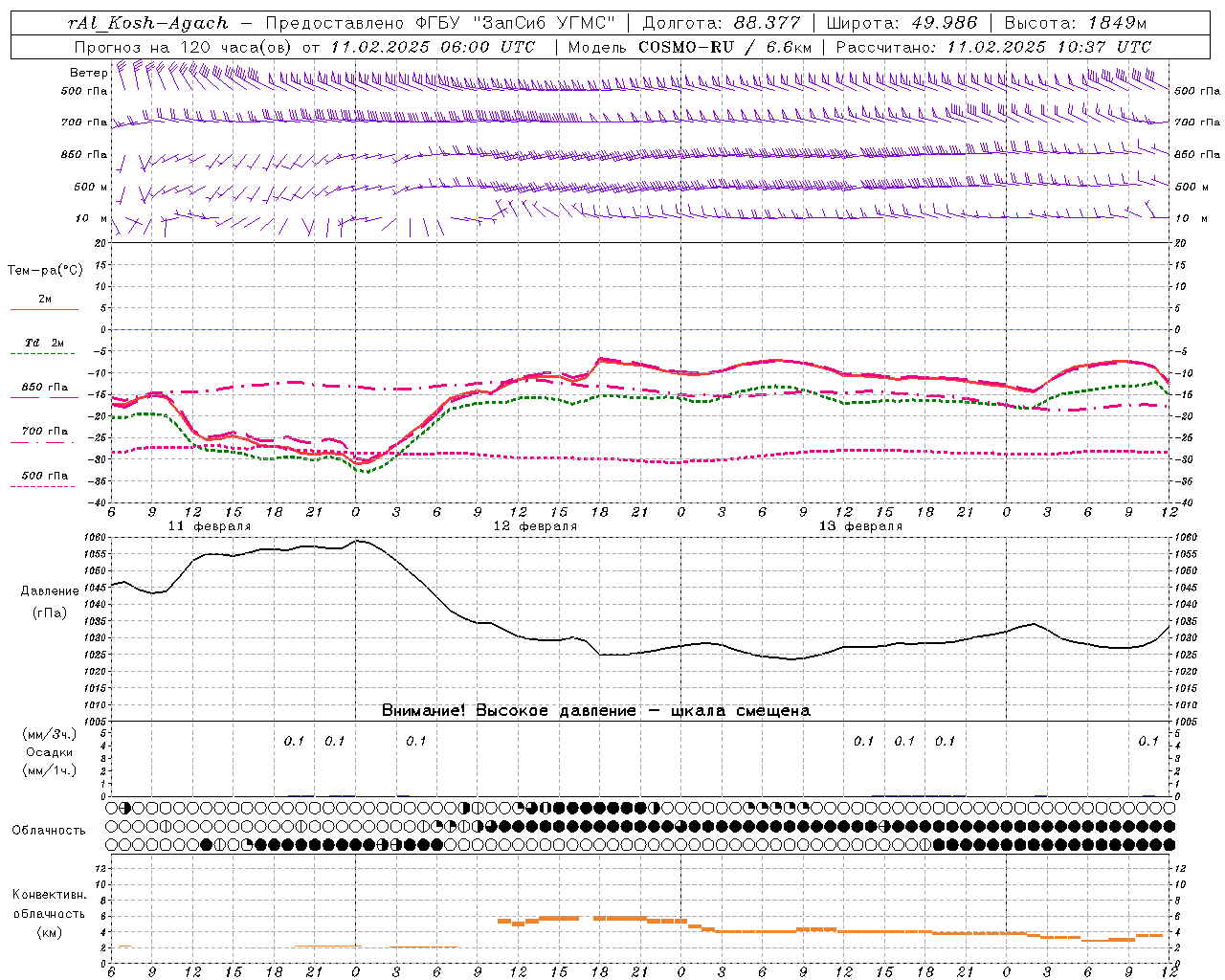Image resolution: width=1225 pixels, height=980 pixels.
Task: Select the latitude value Широта: 49.986
Action: [902, 23]
